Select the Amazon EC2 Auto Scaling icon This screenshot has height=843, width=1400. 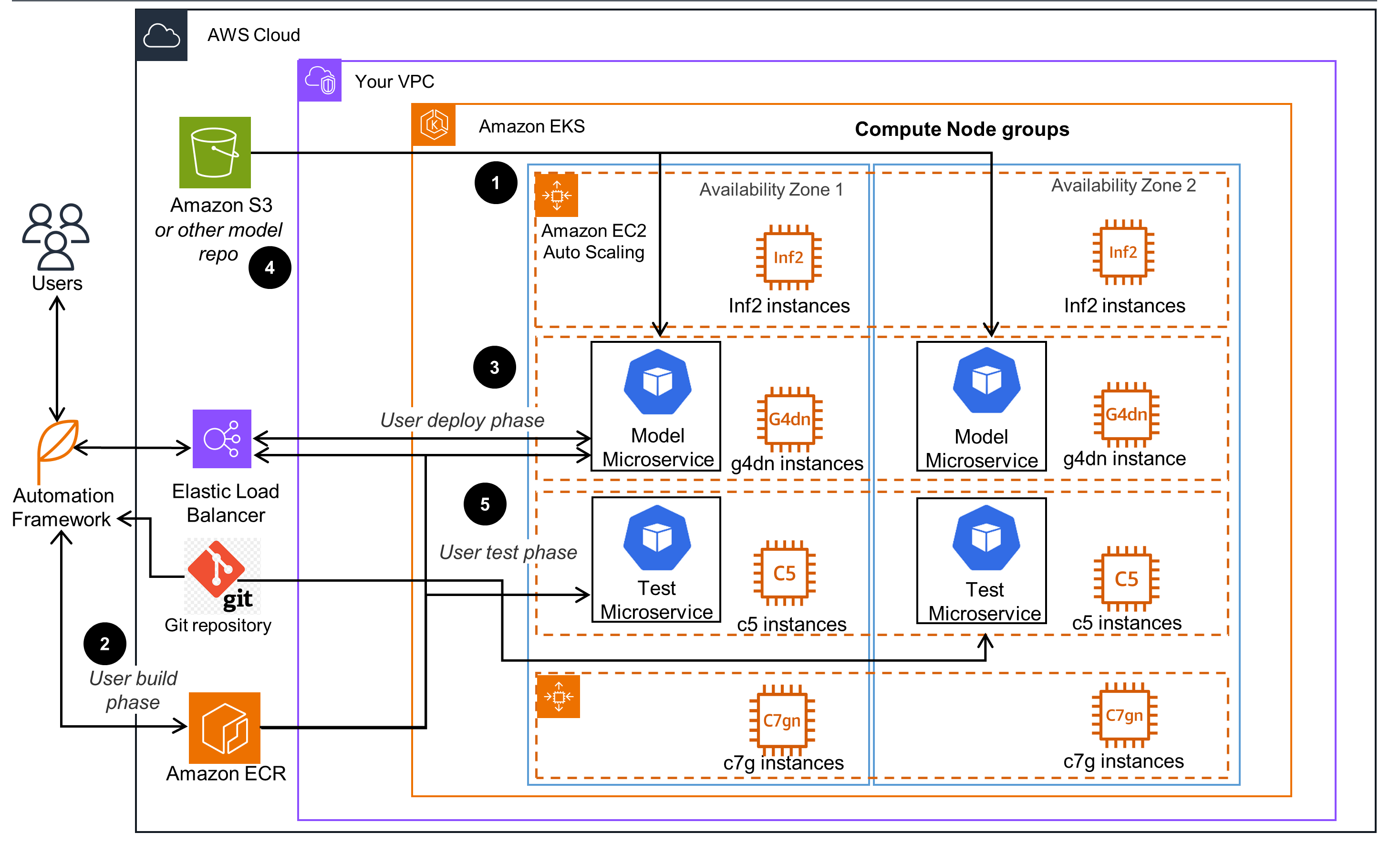pyautogui.click(x=558, y=195)
